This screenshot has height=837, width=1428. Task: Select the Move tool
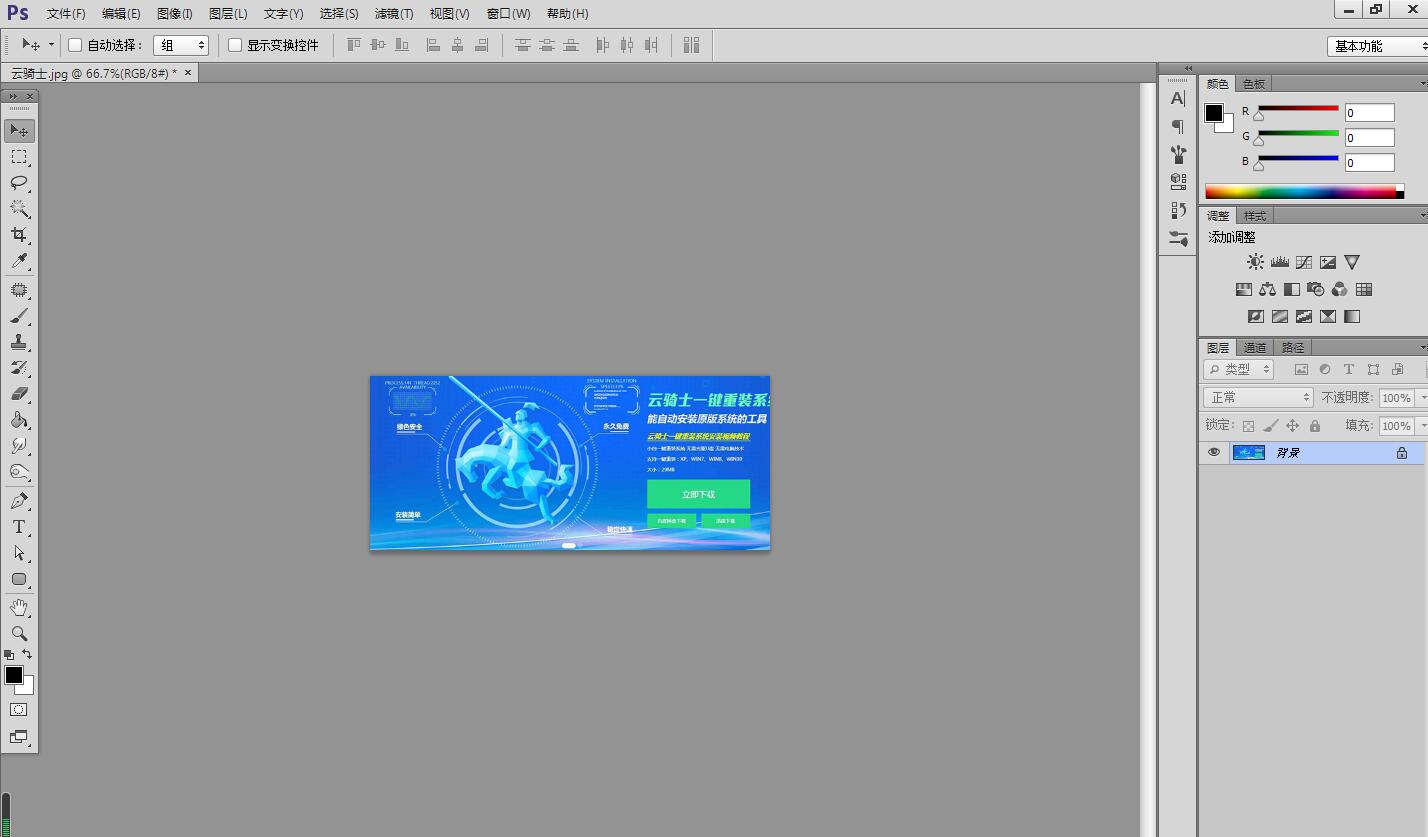point(19,131)
